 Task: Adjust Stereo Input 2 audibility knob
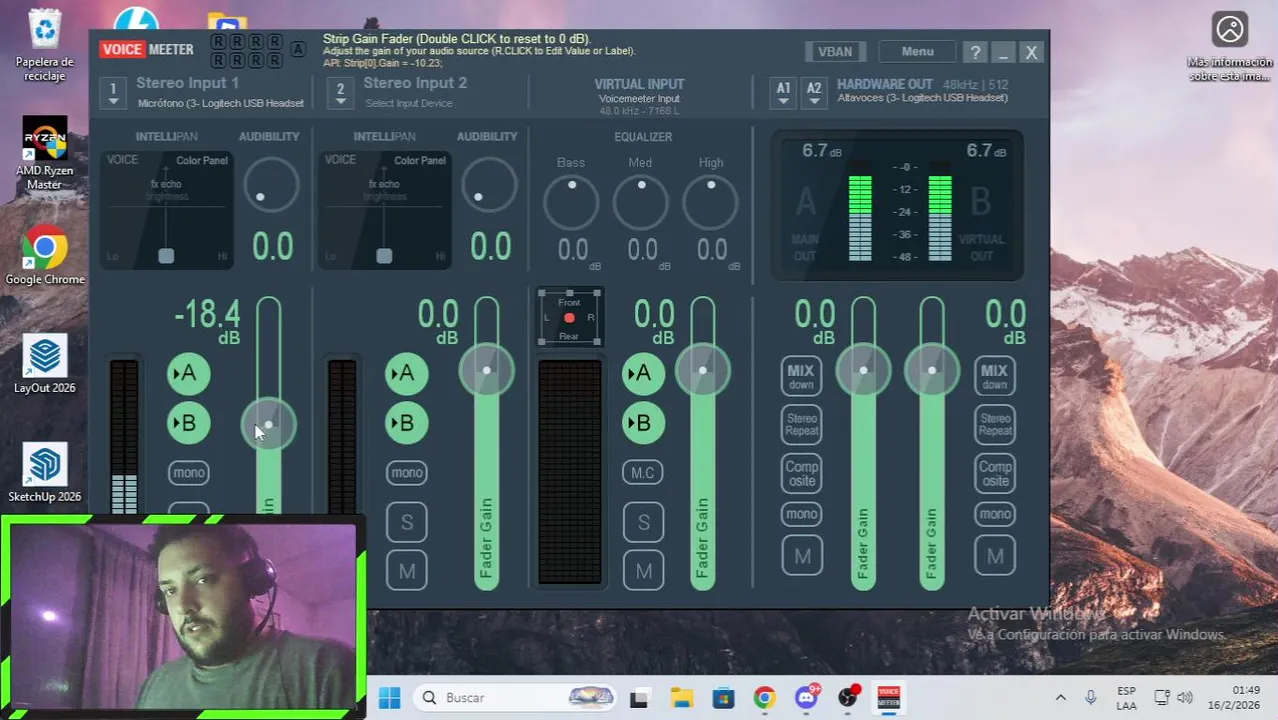489,185
